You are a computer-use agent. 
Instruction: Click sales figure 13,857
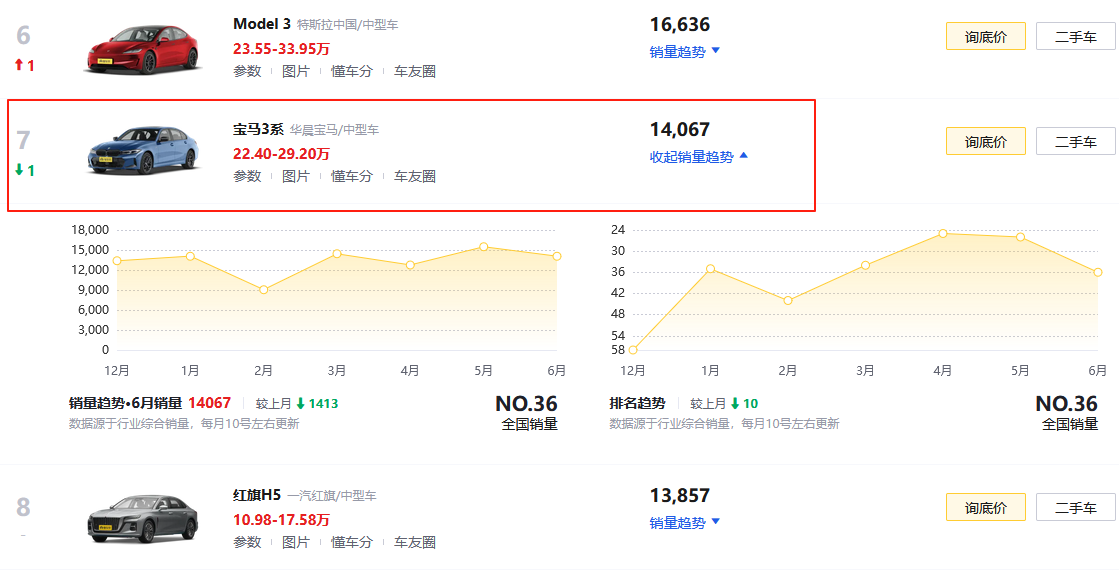tap(679, 496)
